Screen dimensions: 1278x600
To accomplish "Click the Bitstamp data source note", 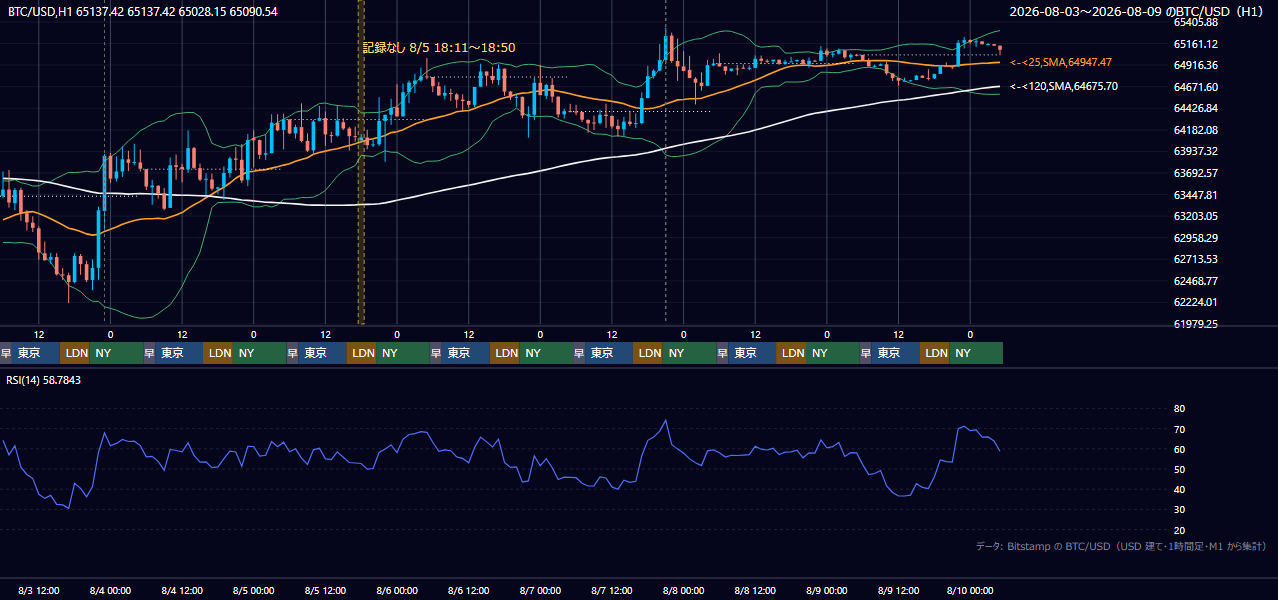I will (x=1121, y=546).
